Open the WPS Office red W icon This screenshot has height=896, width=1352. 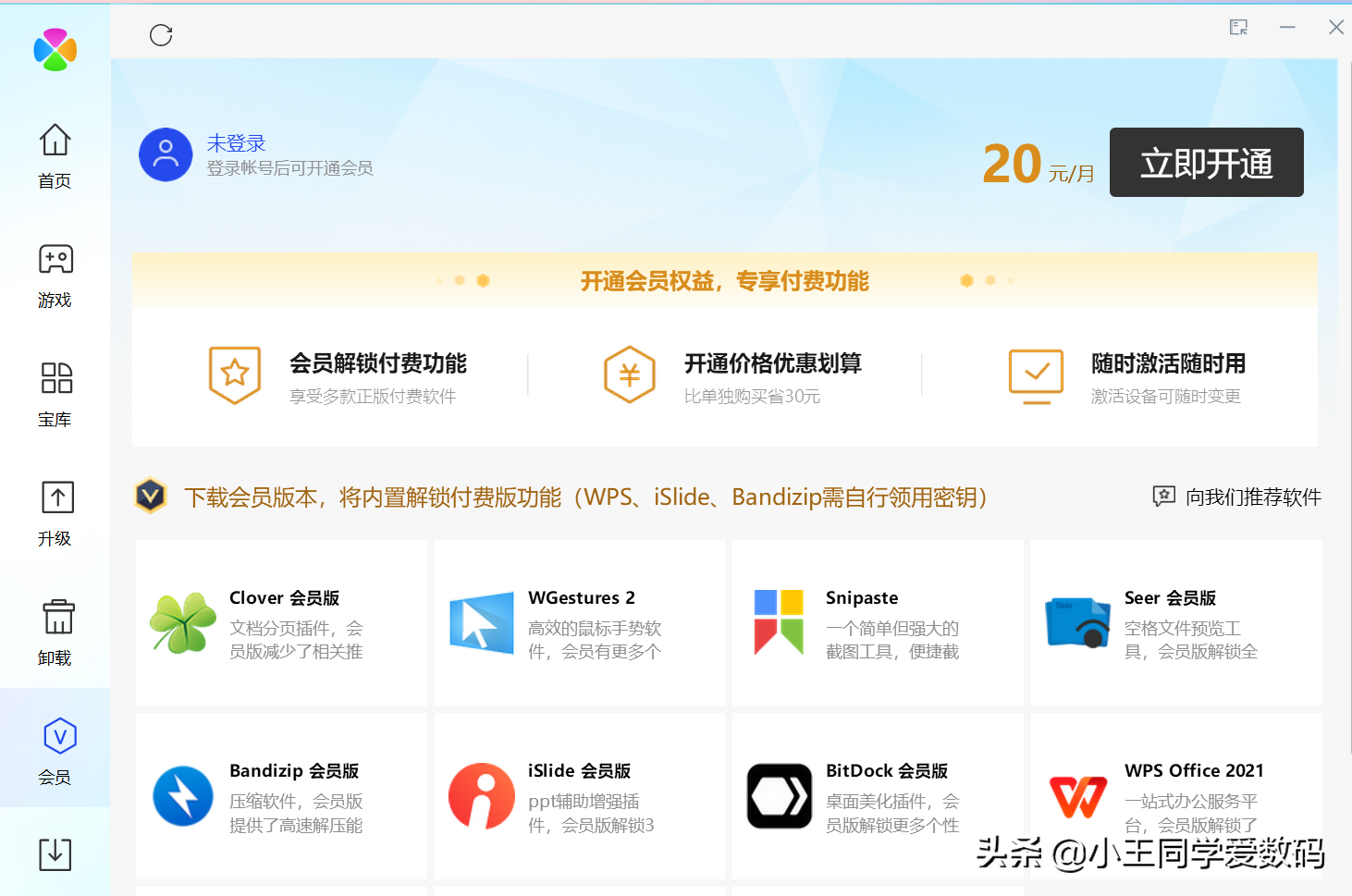tap(1078, 797)
